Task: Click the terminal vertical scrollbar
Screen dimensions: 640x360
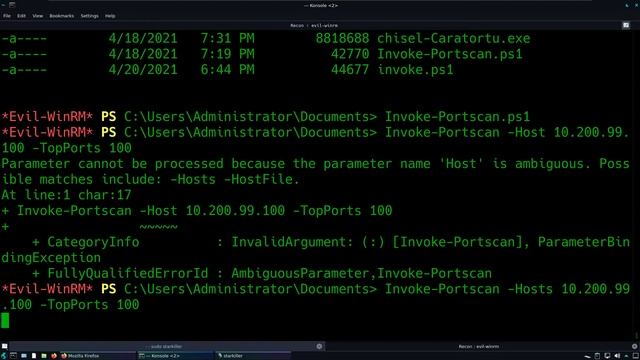Action: click(x=636, y=185)
